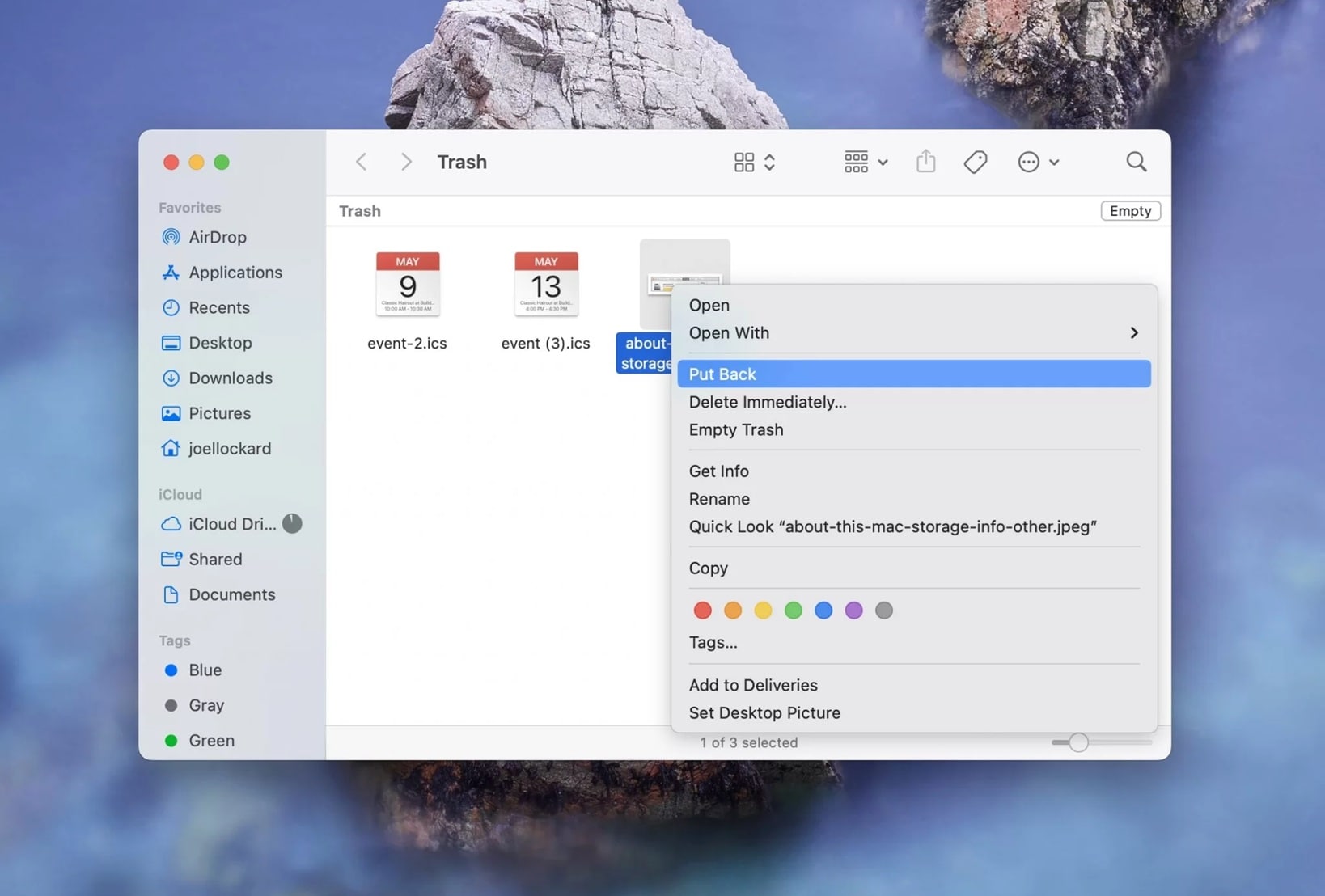1325x896 pixels.
Task: Open Pictures in the sidebar
Action: pos(205,413)
